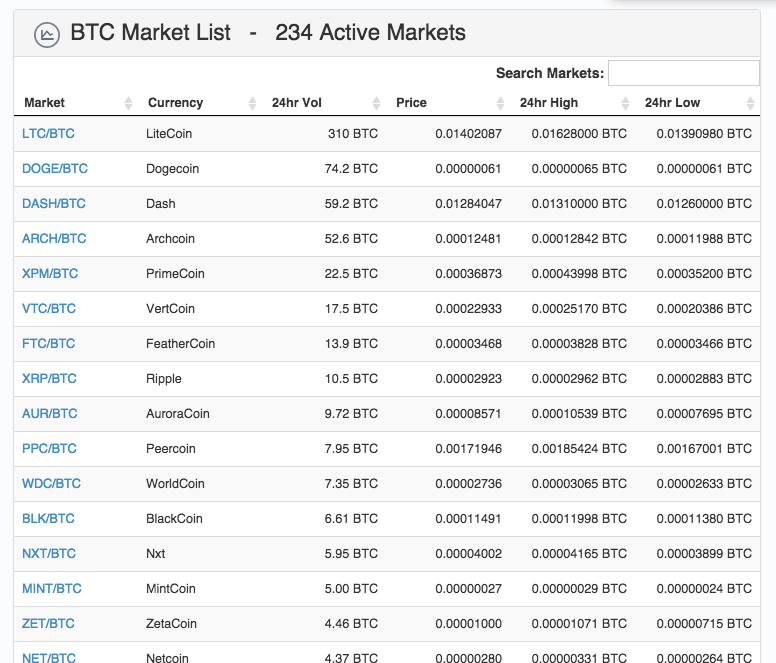The height and width of the screenshot is (663, 776).
Task: Open the WDC/BTC market link
Action: (x=51, y=483)
